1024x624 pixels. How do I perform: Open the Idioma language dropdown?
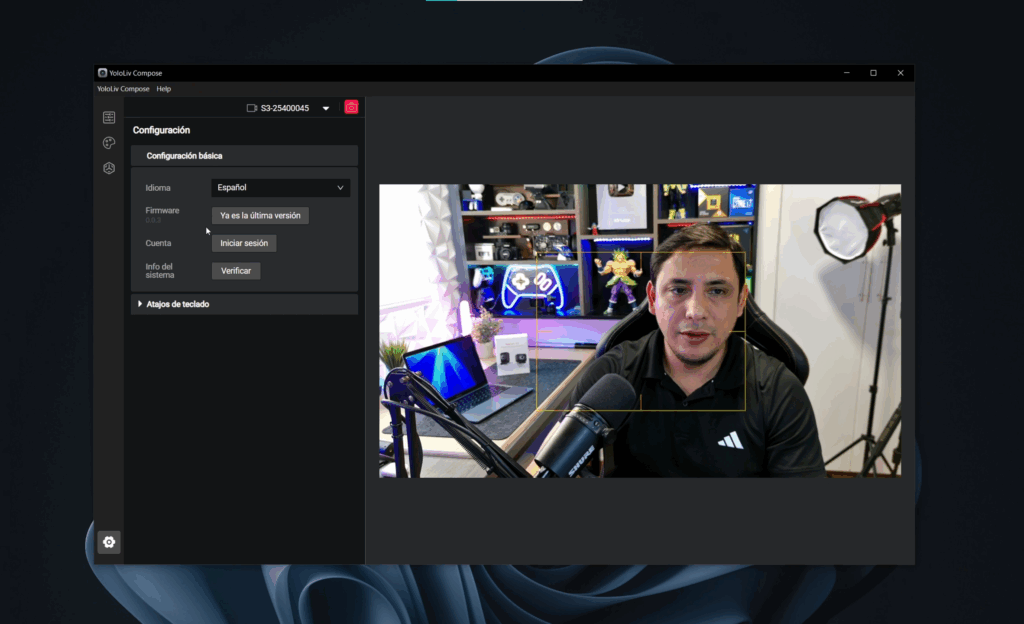coord(280,188)
